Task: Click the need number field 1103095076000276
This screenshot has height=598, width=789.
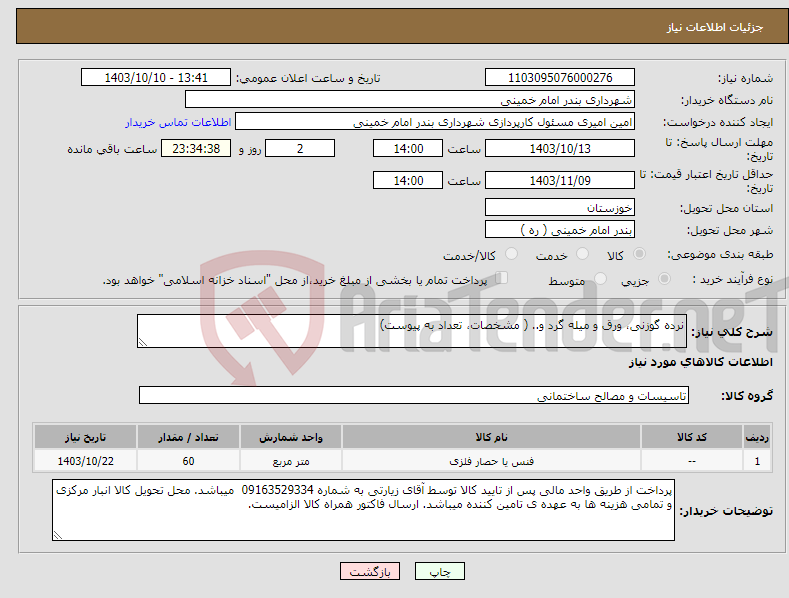Action: click(x=560, y=78)
